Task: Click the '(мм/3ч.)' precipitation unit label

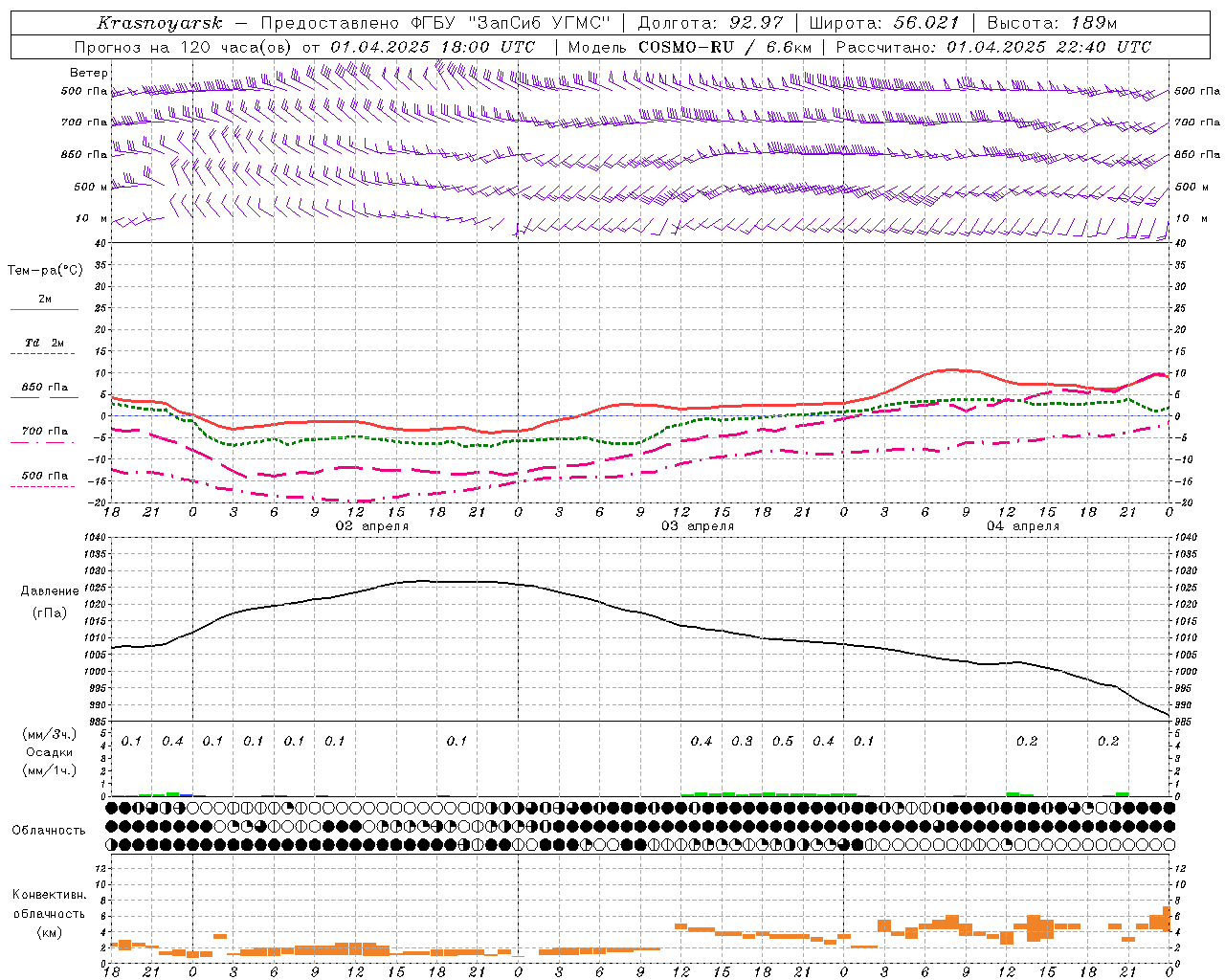Action: coord(50,734)
